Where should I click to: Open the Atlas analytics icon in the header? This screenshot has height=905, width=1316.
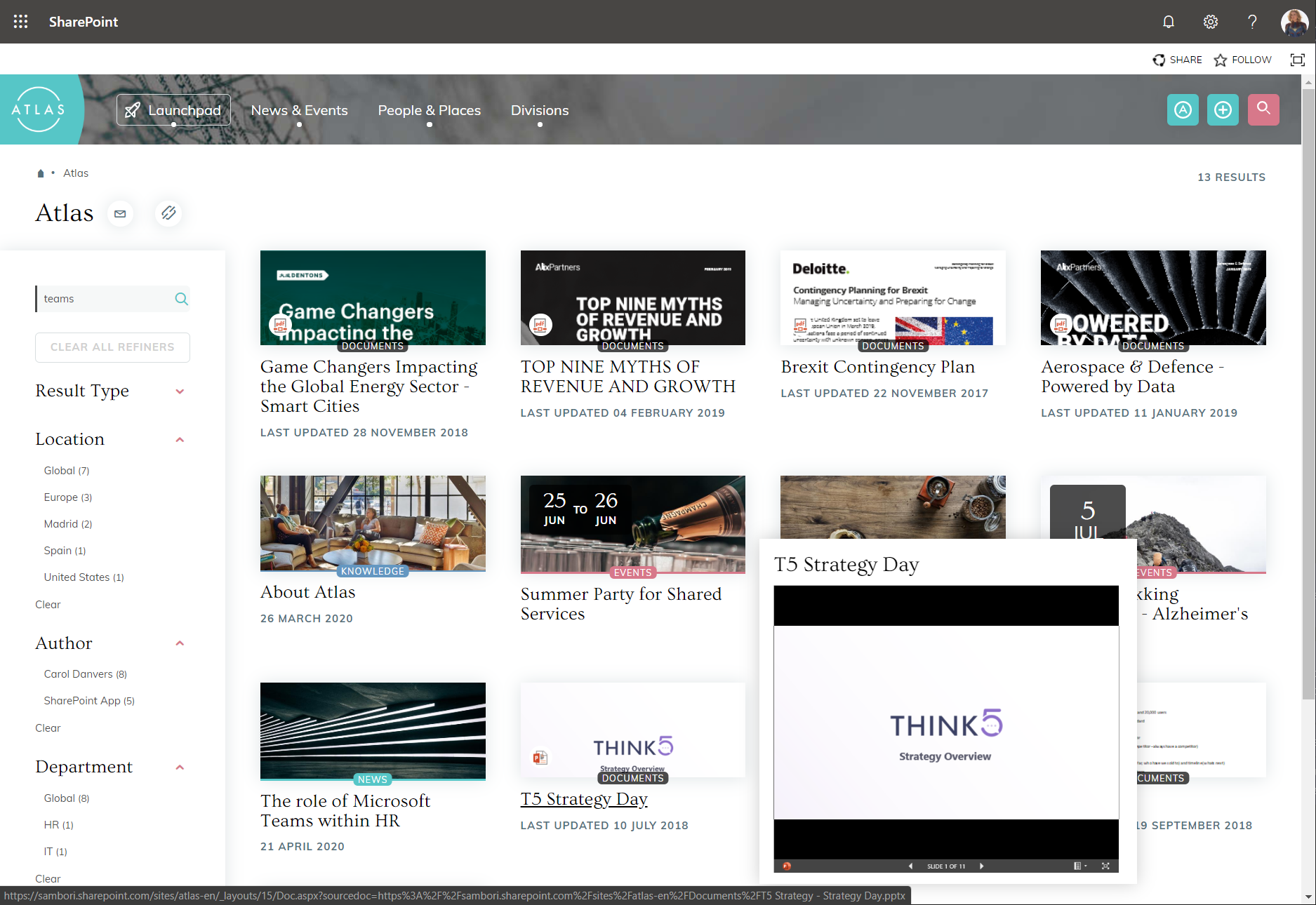coord(1183,109)
